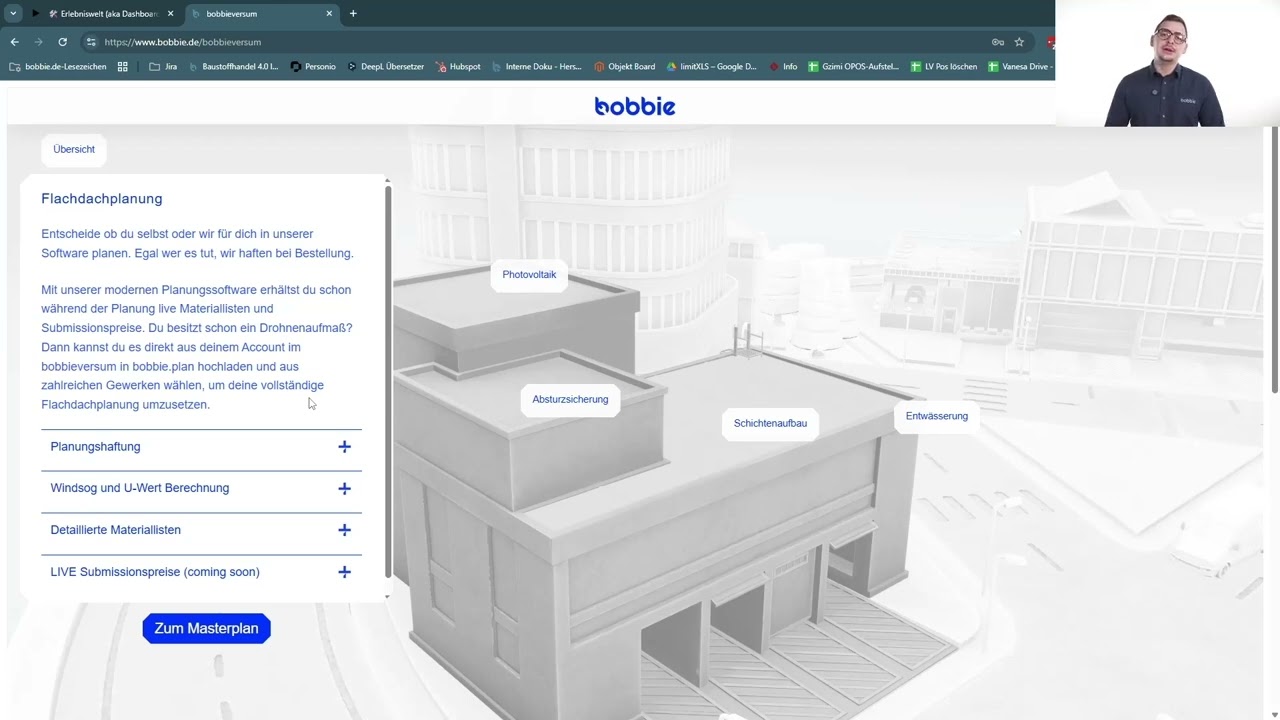Click the Flachdachplanung panel scrollbar down arrow
This screenshot has width=1280, height=720.
388,597
